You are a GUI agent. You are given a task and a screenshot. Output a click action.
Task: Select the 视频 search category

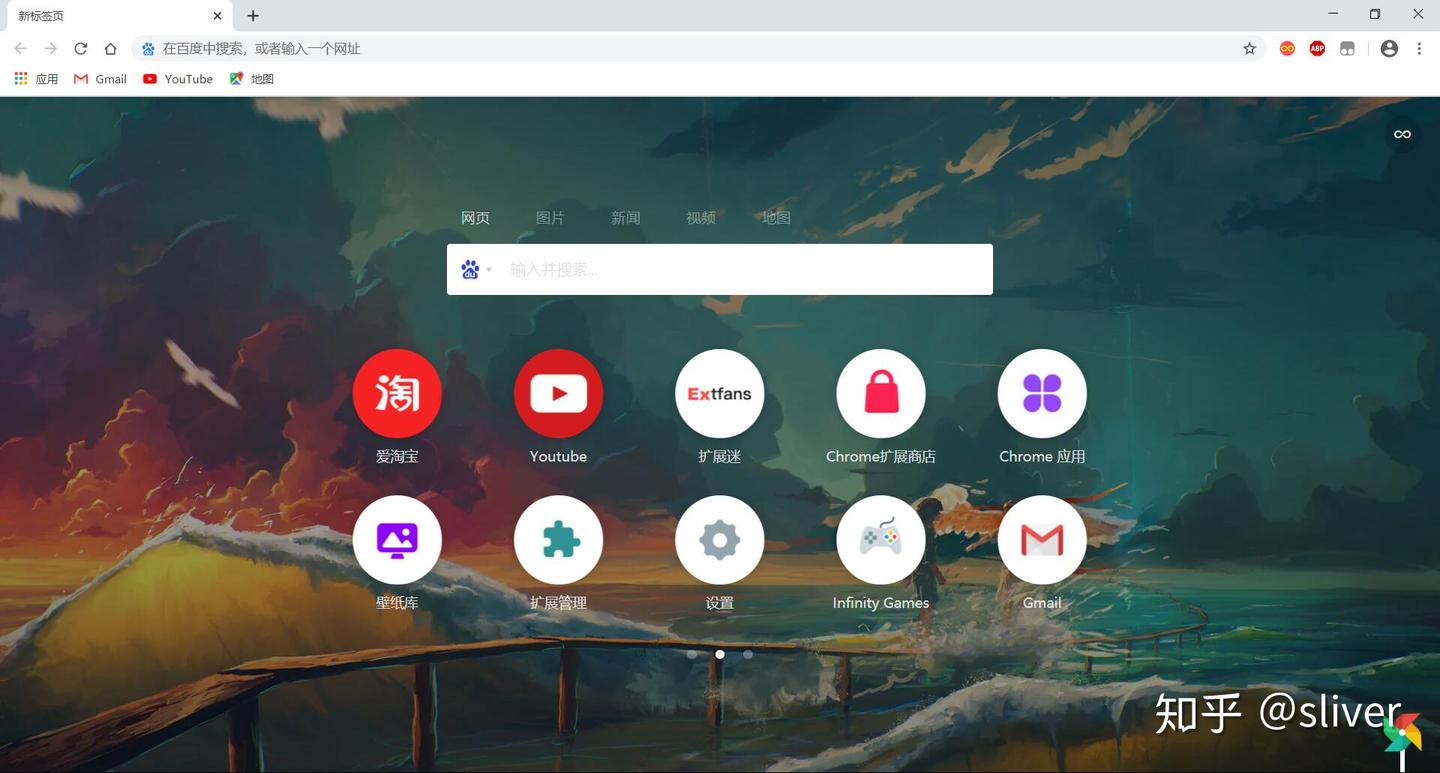pos(700,218)
